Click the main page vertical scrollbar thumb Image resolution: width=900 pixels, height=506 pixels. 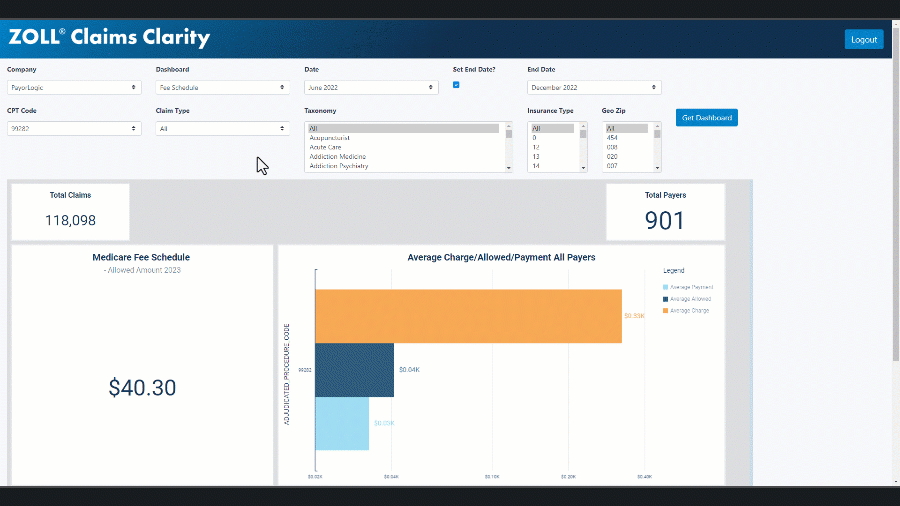pyautogui.click(x=895, y=195)
